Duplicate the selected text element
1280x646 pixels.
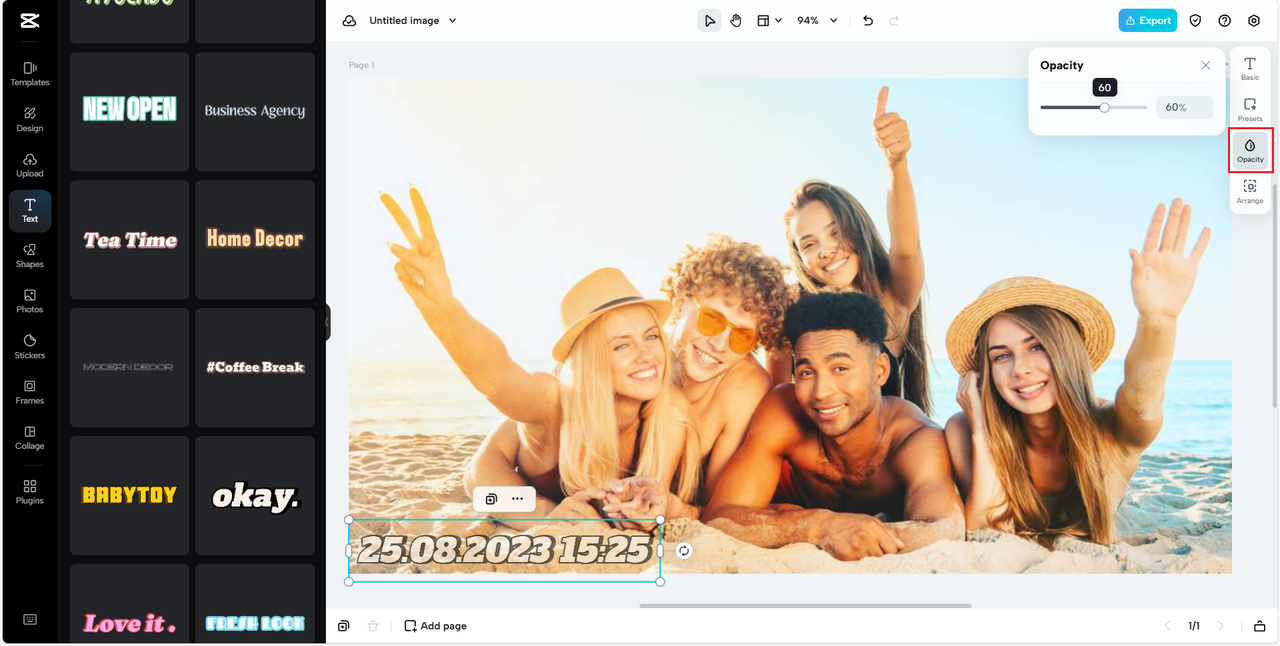491,499
